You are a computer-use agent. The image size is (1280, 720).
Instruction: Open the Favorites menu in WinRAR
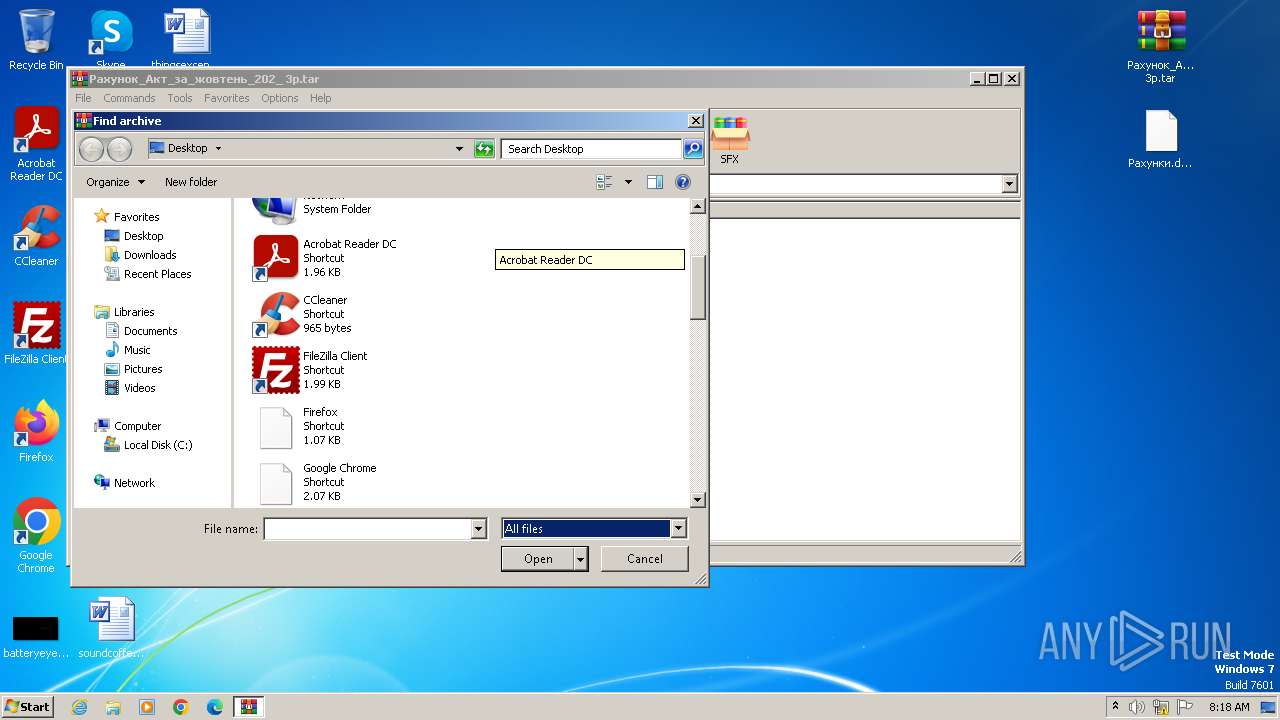click(227, 98)
